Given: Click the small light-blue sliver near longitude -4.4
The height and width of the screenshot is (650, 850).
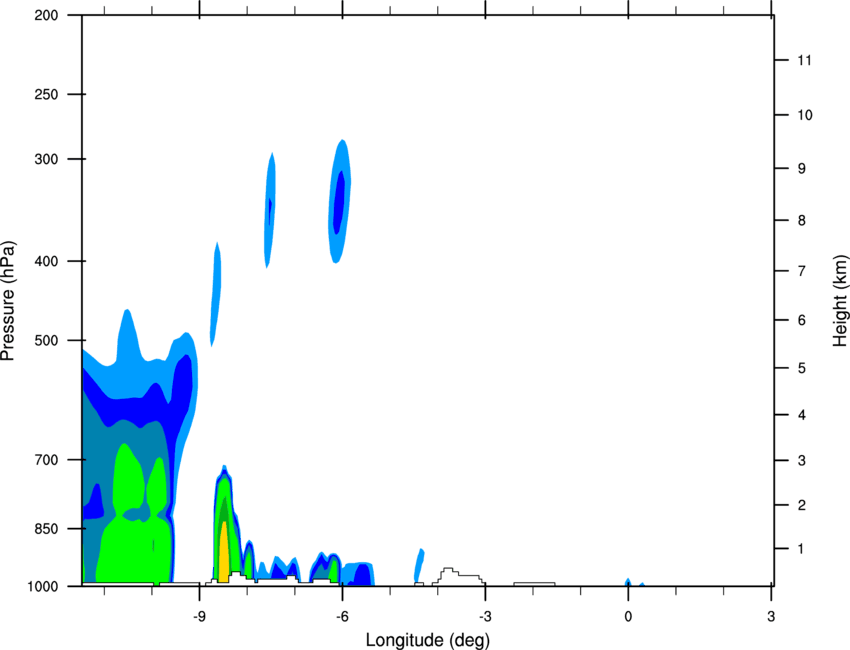Looking at the screenshot, I should [x=419, y=565].
